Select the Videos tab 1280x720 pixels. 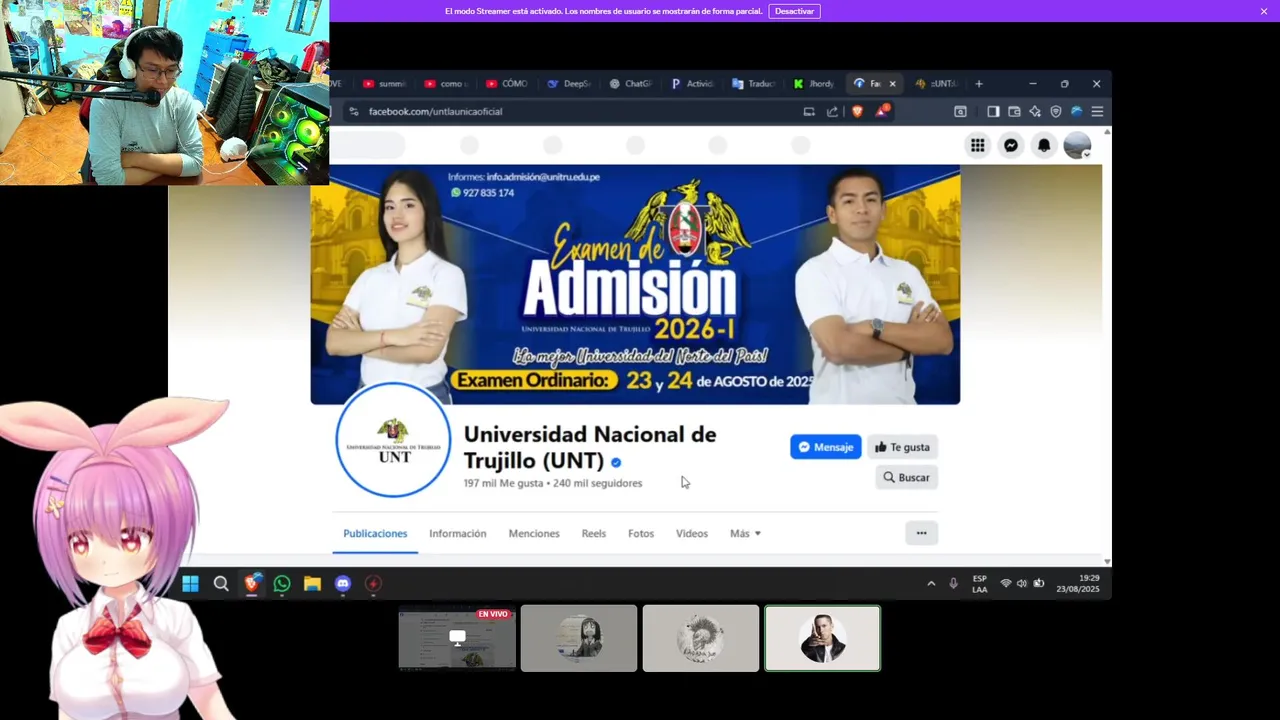(x=692, y=534)
